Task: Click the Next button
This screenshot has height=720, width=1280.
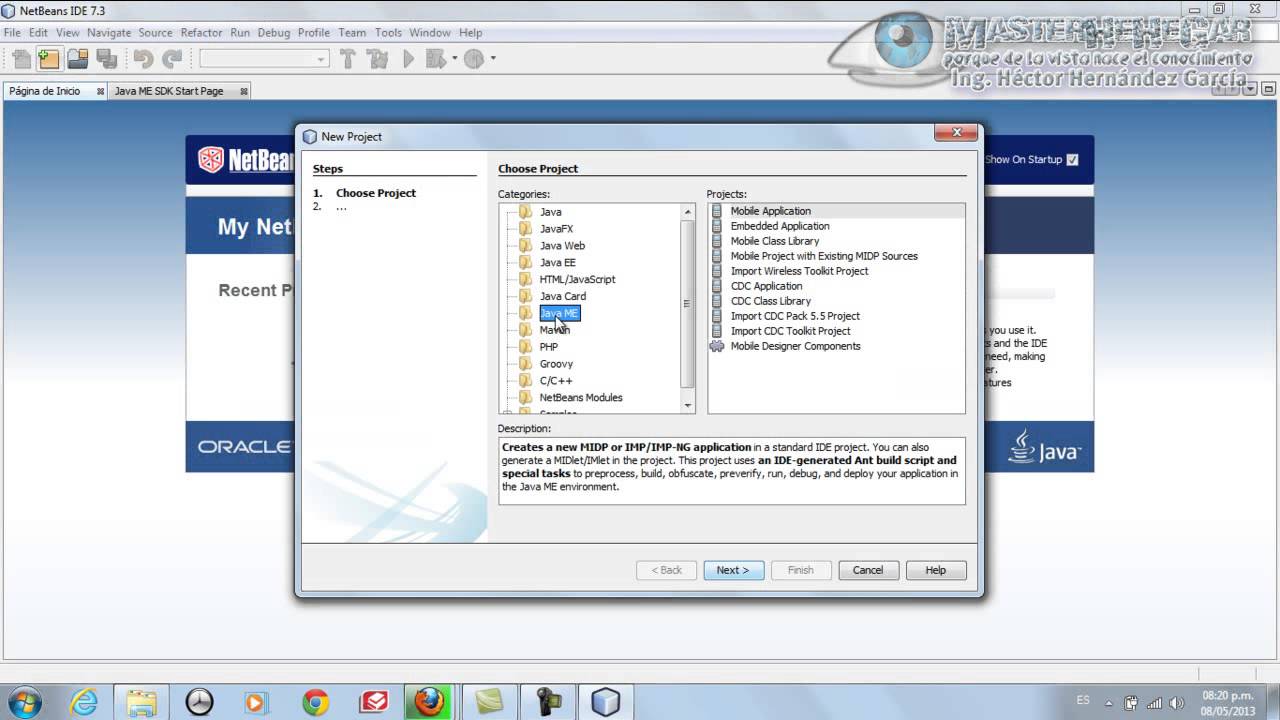Action: [x=733, y=570]
